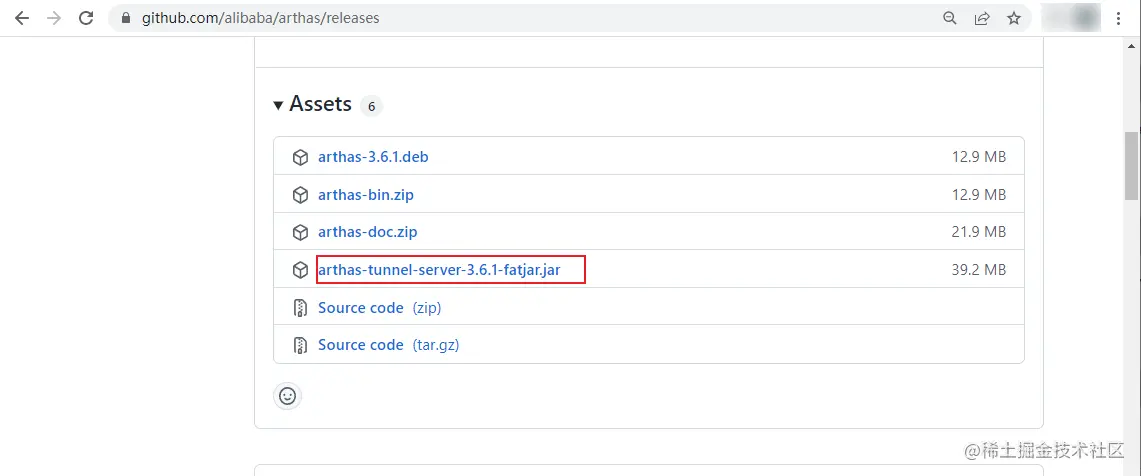Viewport: 1141px width, 476px height.
Task: Go back to the previous page
Action: (x=22, y=18)
